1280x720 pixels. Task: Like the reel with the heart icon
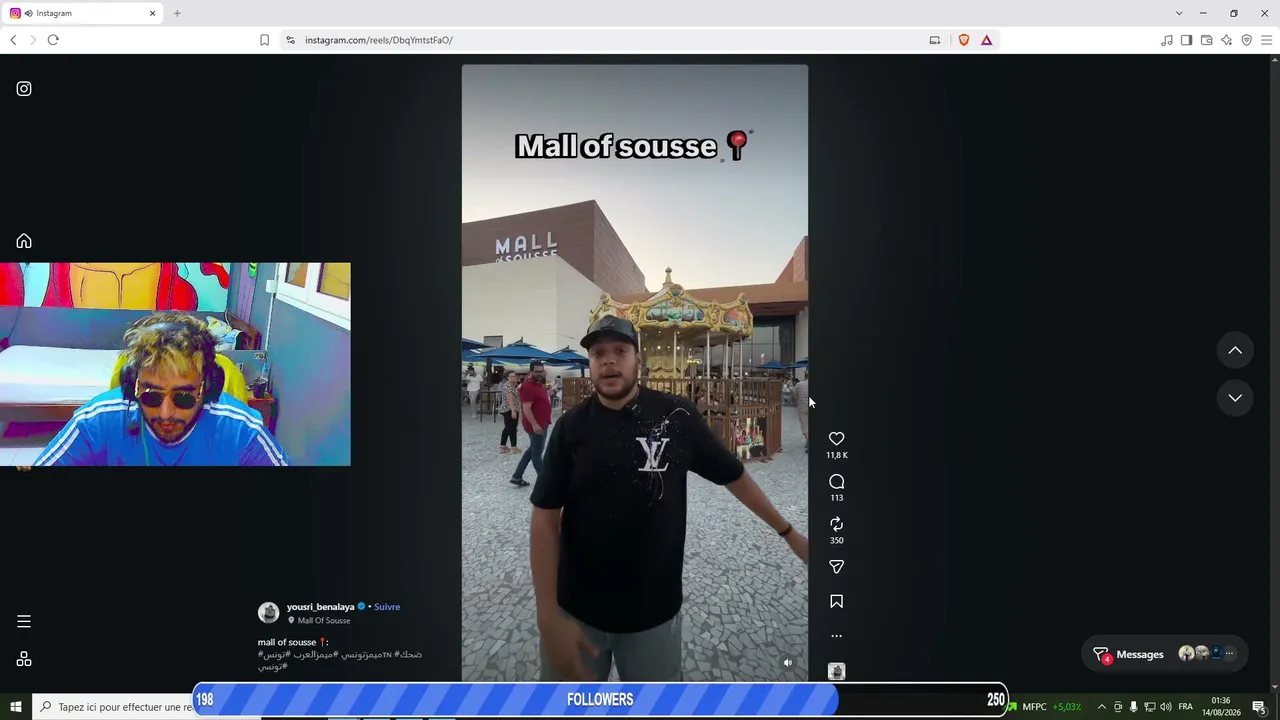(x=837, y=439)
